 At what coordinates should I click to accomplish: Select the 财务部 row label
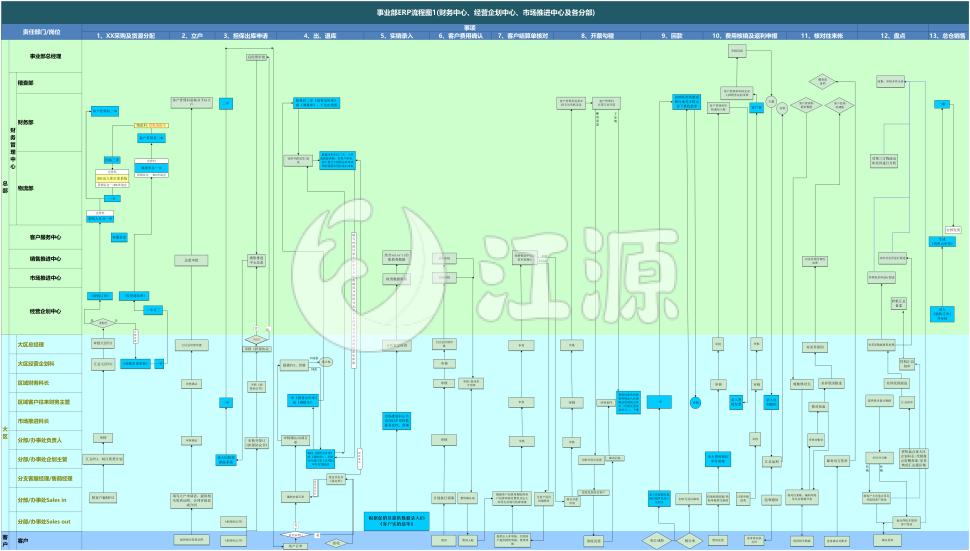tap(25, 122)
